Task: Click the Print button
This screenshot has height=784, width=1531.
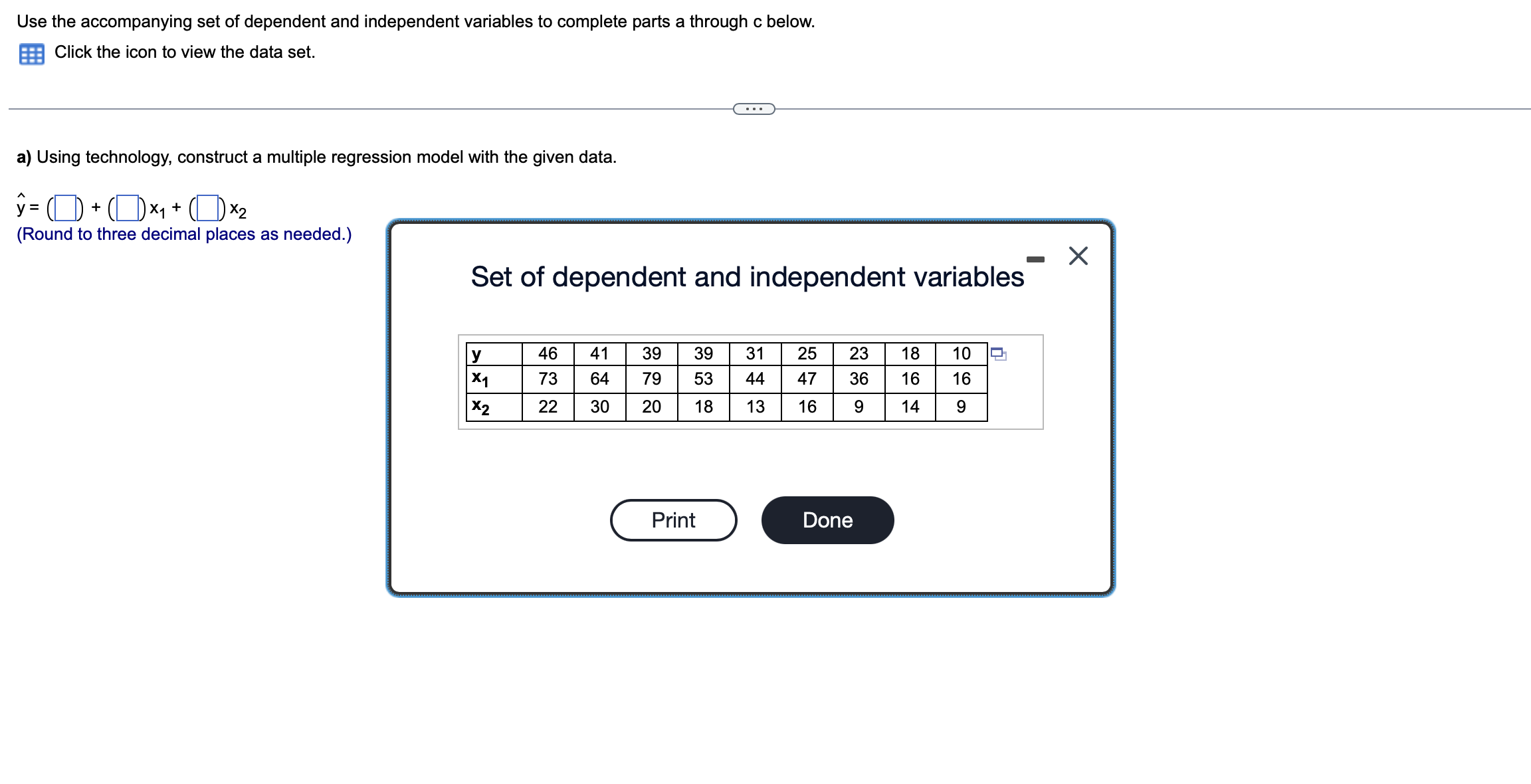Action: point(673,520)
